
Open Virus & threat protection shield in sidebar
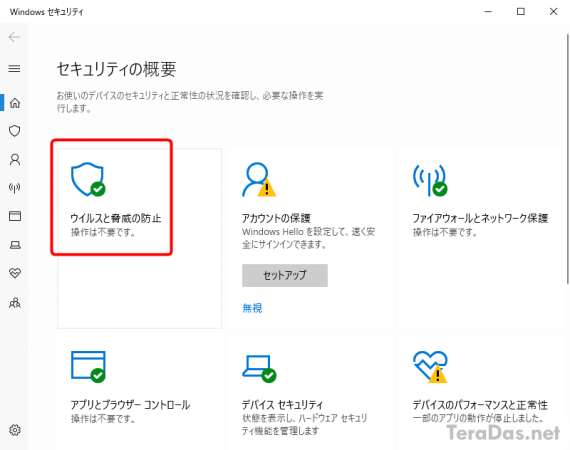[15, 131]
